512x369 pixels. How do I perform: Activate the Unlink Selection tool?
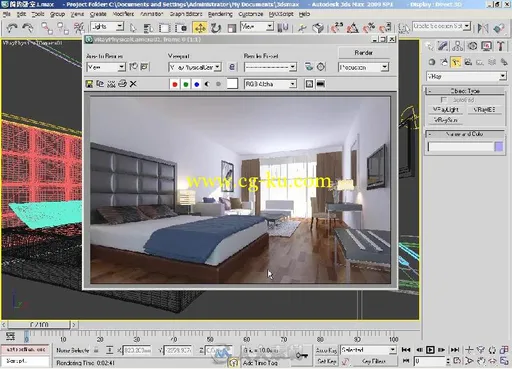(62, 28)
